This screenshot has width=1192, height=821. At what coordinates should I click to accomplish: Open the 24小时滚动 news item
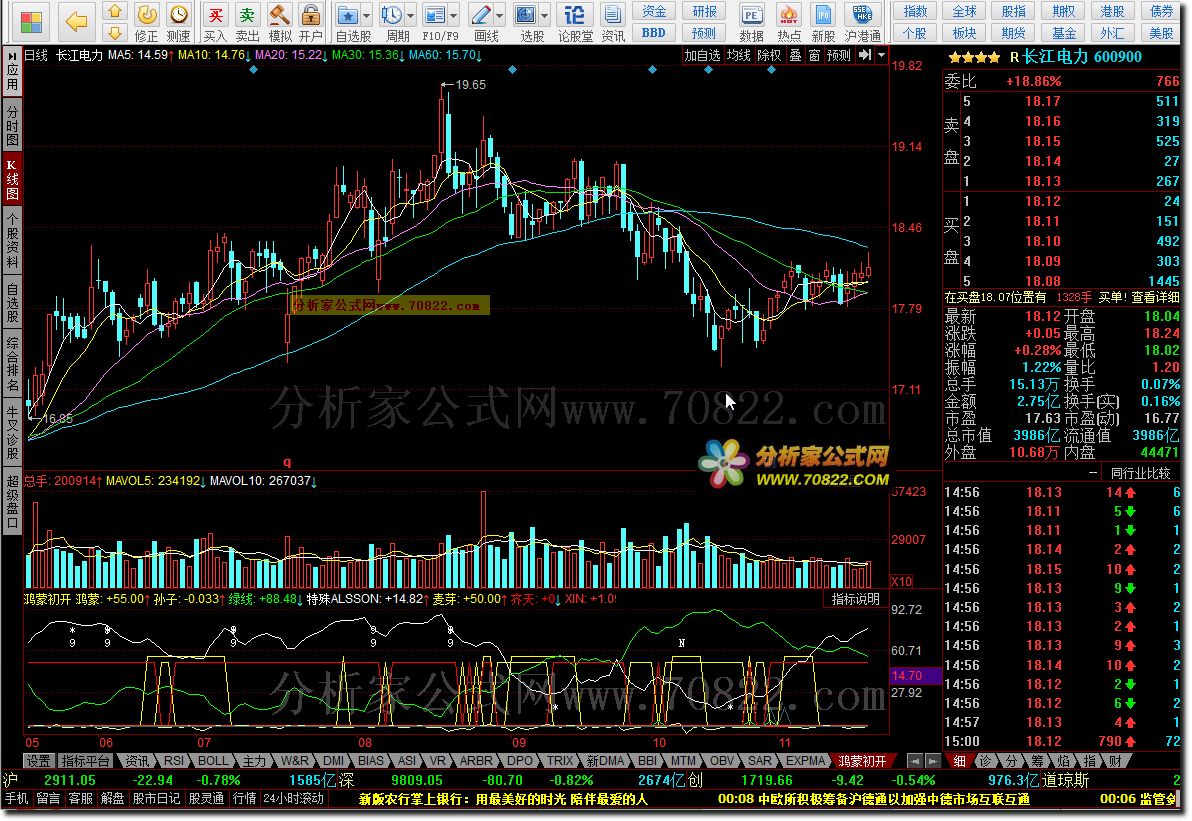point(293,798)
